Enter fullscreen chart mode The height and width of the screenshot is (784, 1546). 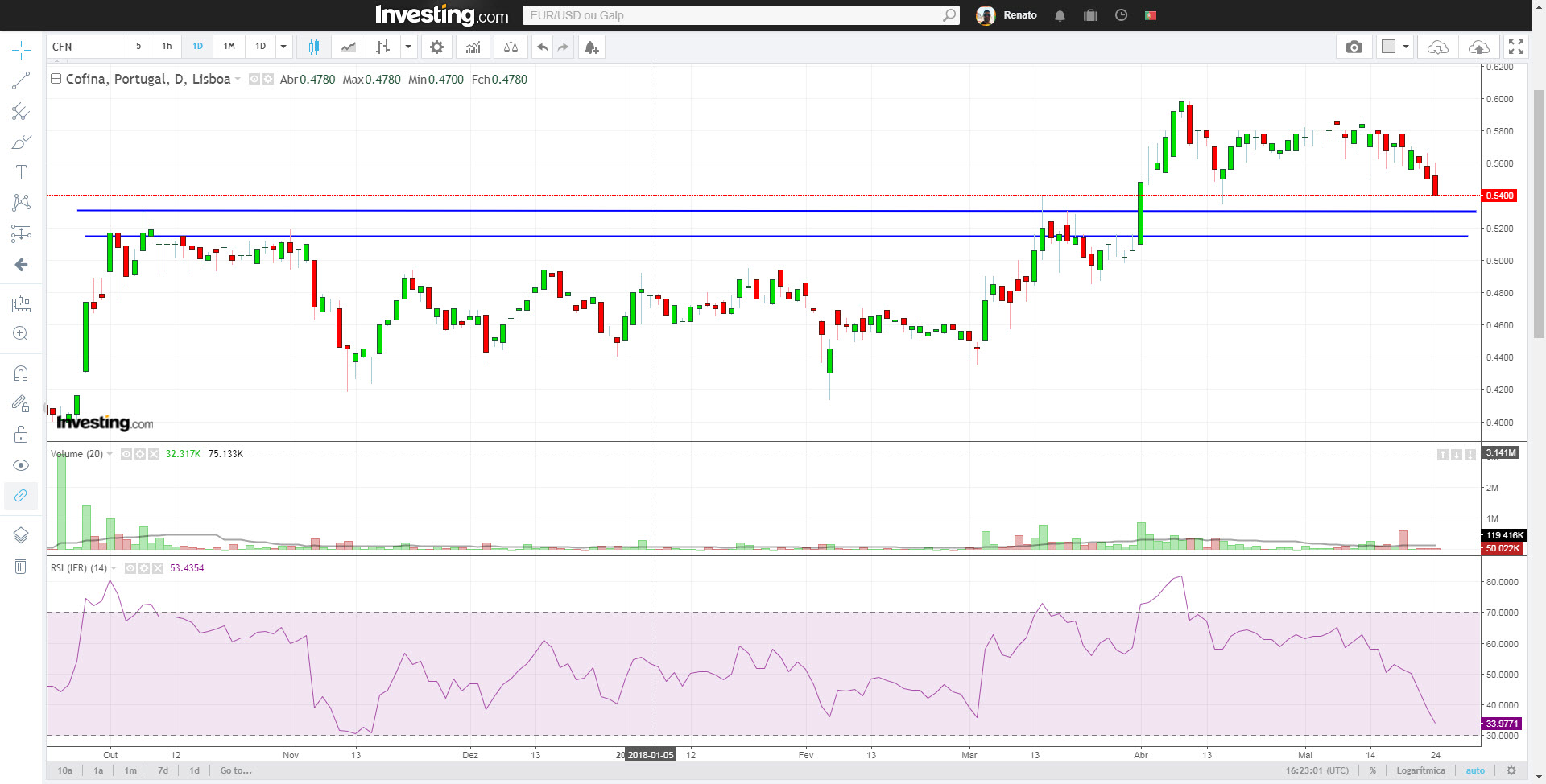(1515, 47)
